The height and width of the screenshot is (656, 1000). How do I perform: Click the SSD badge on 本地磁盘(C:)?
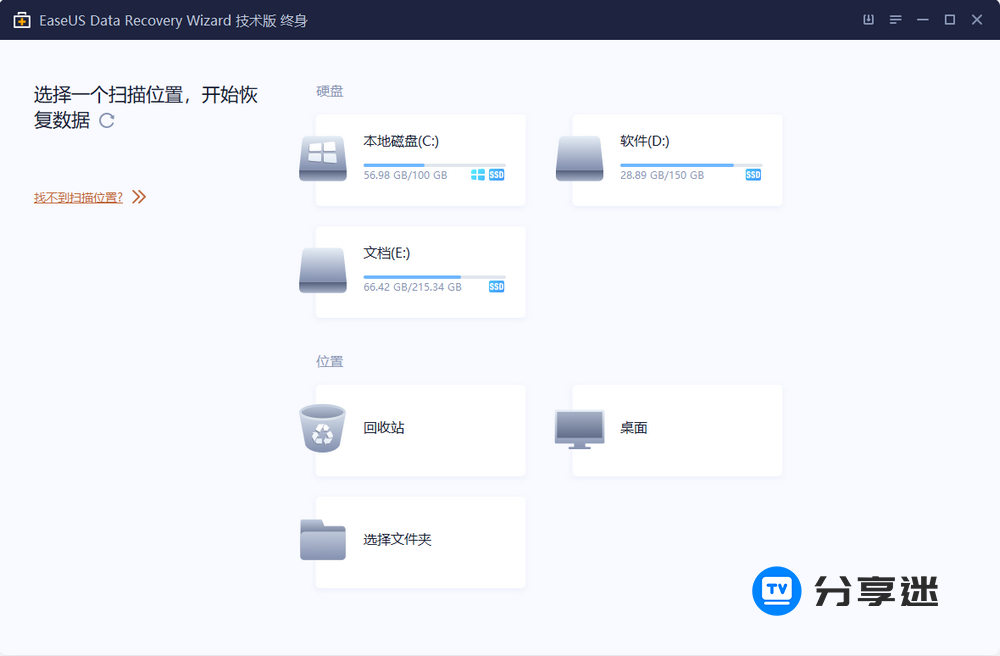pos(495,174)
